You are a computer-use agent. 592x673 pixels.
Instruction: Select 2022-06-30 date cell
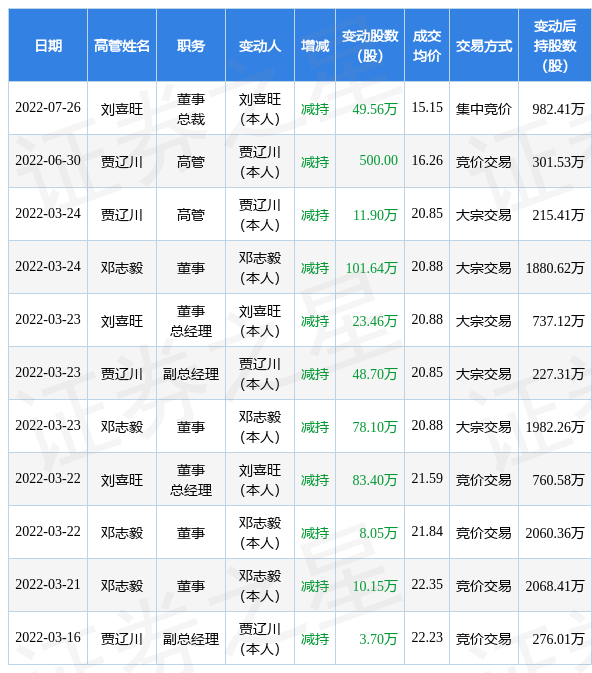coord(48,161)
